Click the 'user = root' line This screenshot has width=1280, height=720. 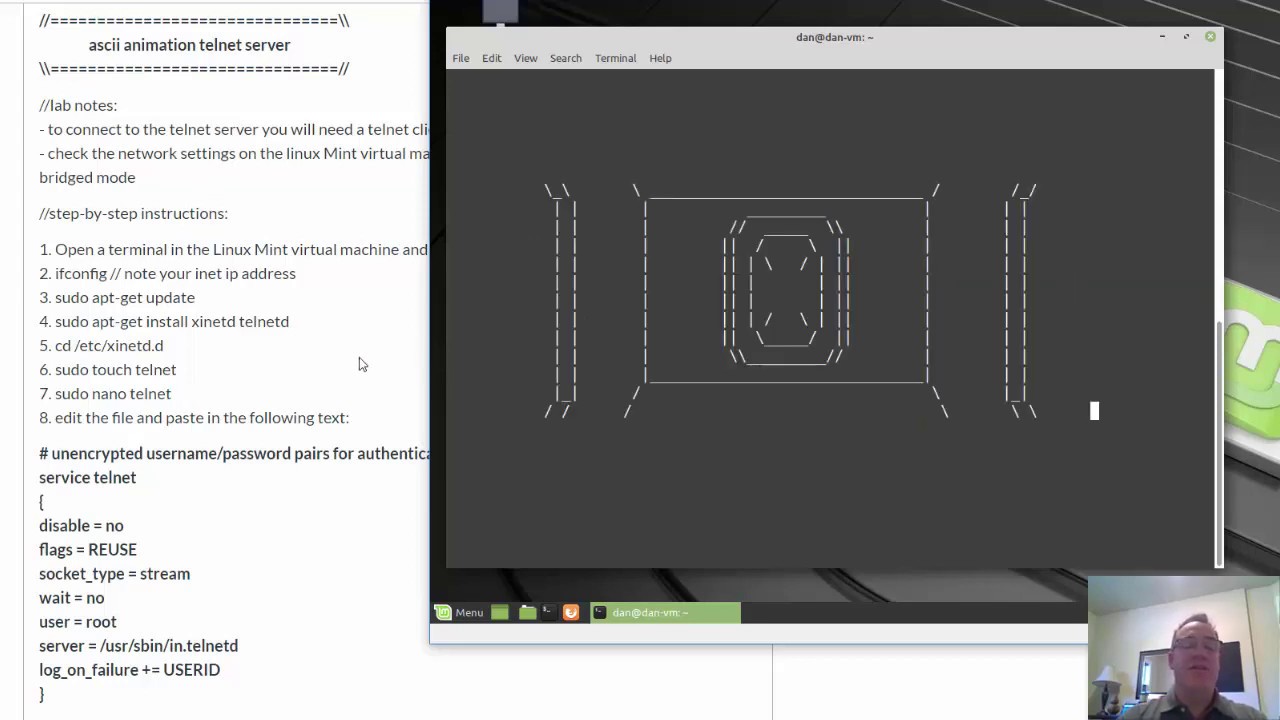(78, 621)
